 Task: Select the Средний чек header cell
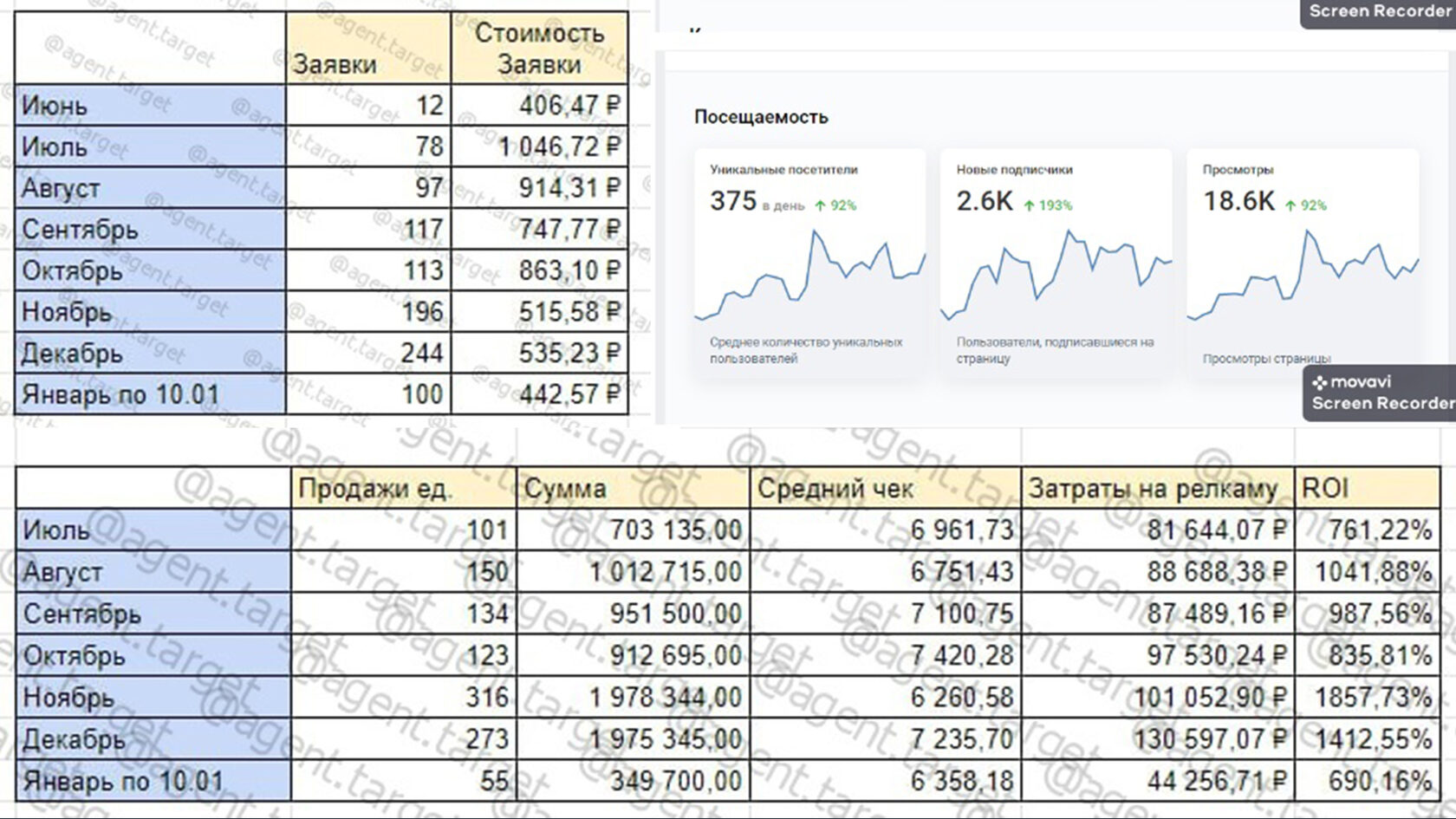tap(886, 489)
